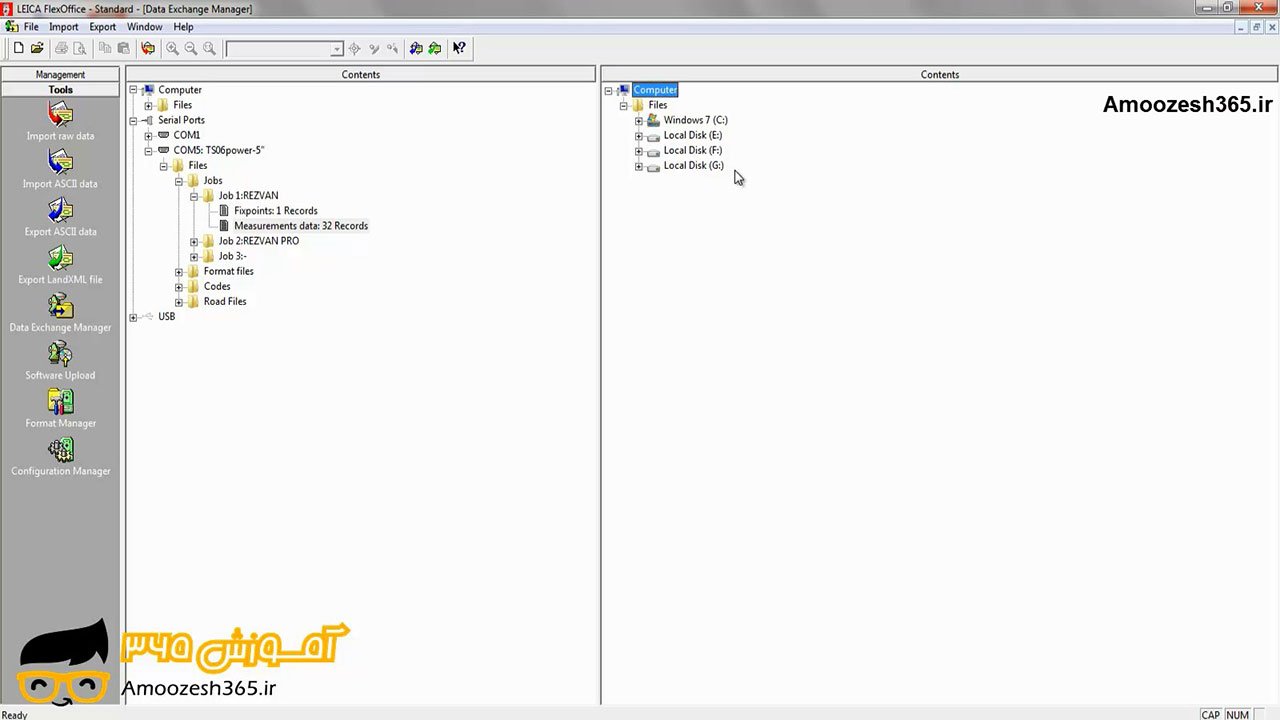
Task: Select the Road Files folder label
Action: tap(225, 302)
